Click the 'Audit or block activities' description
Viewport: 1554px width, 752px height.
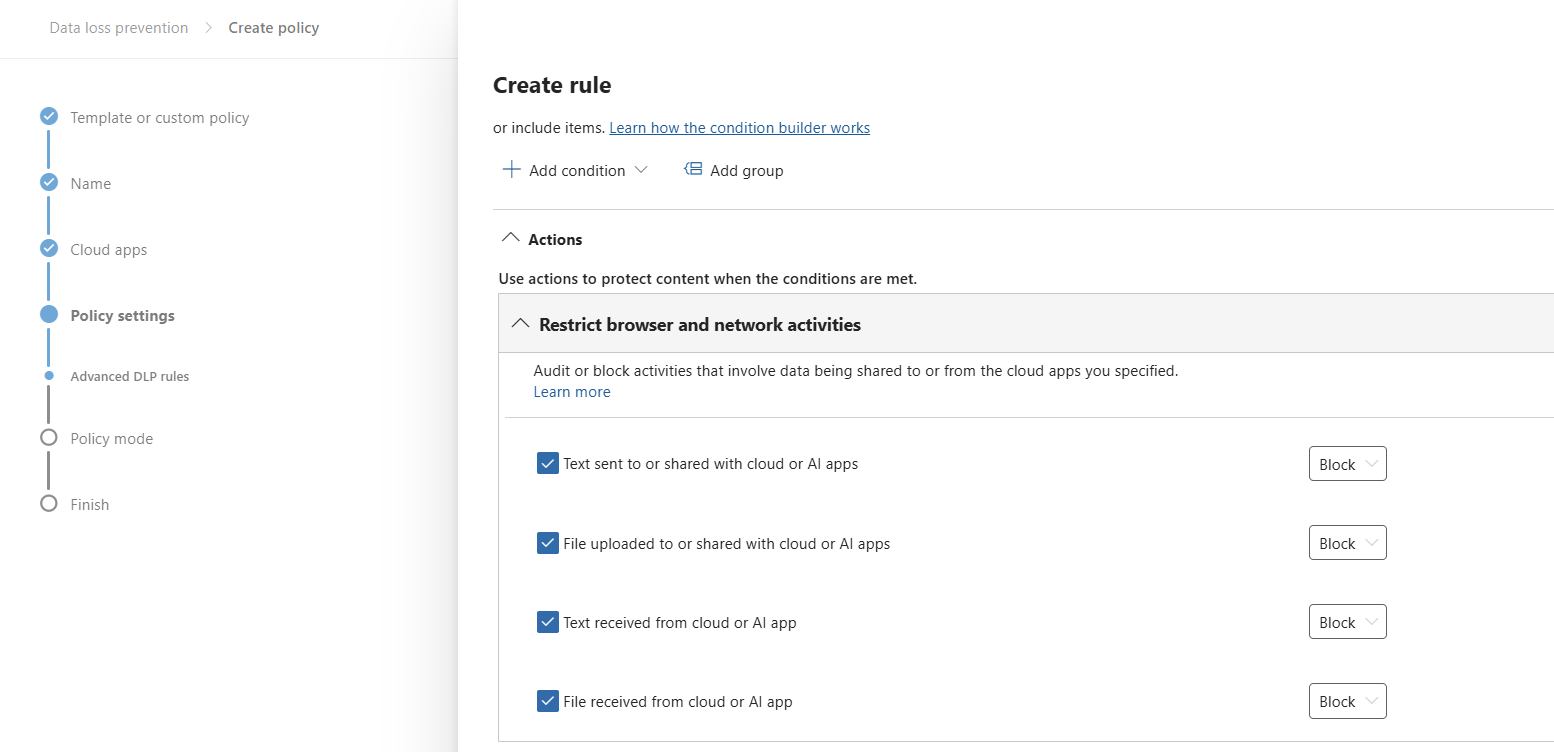pyautogui.click(x=856, y=370)
